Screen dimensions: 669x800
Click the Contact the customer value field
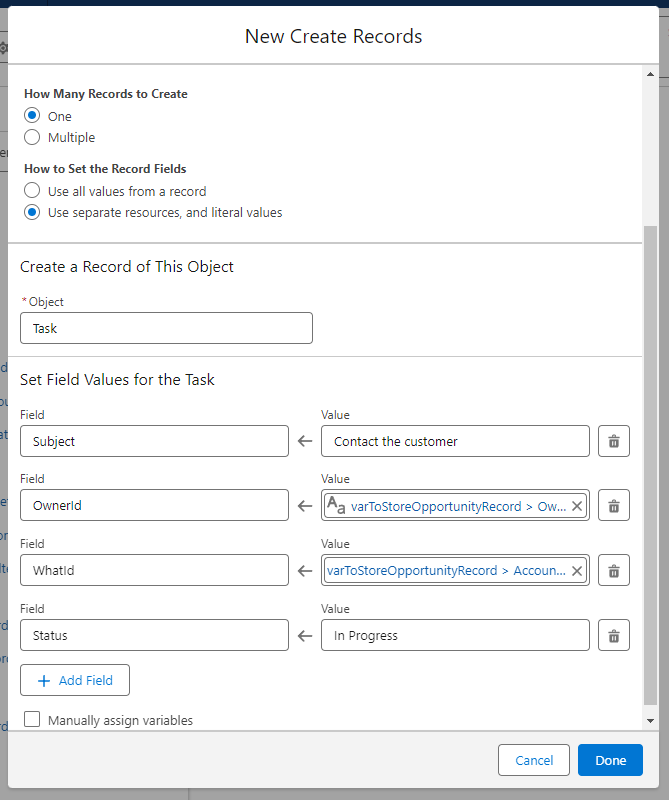pyautogui.click(x=455, y=441)
